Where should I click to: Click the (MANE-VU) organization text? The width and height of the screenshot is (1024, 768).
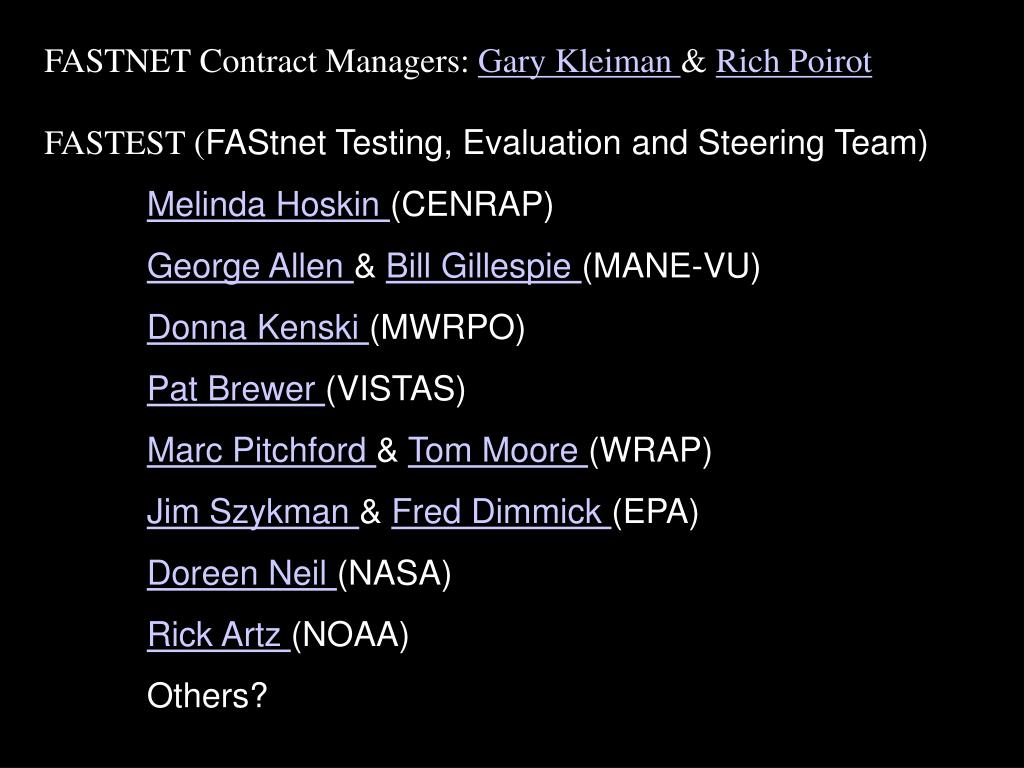coord(671,266)
